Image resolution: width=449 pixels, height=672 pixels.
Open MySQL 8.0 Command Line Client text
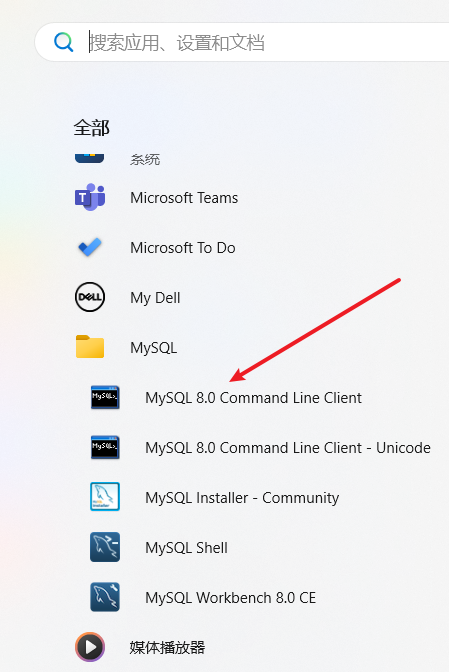pos(254,398)
